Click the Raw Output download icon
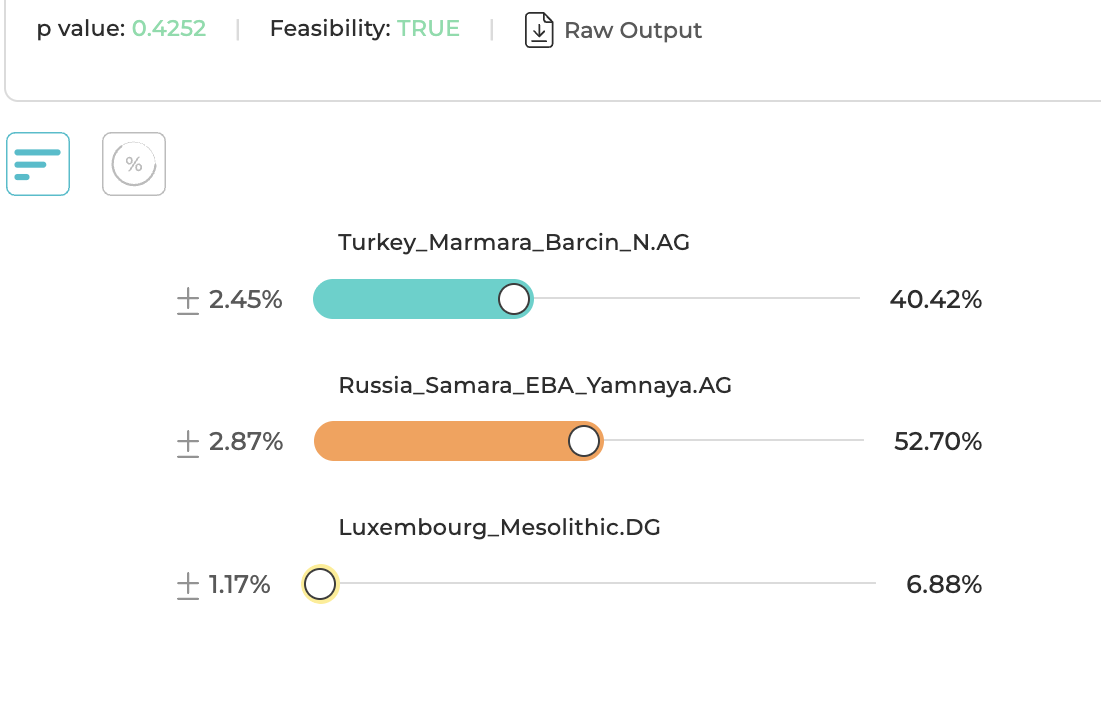Screen dimensions: 1101x702 [x=539, y=30]
